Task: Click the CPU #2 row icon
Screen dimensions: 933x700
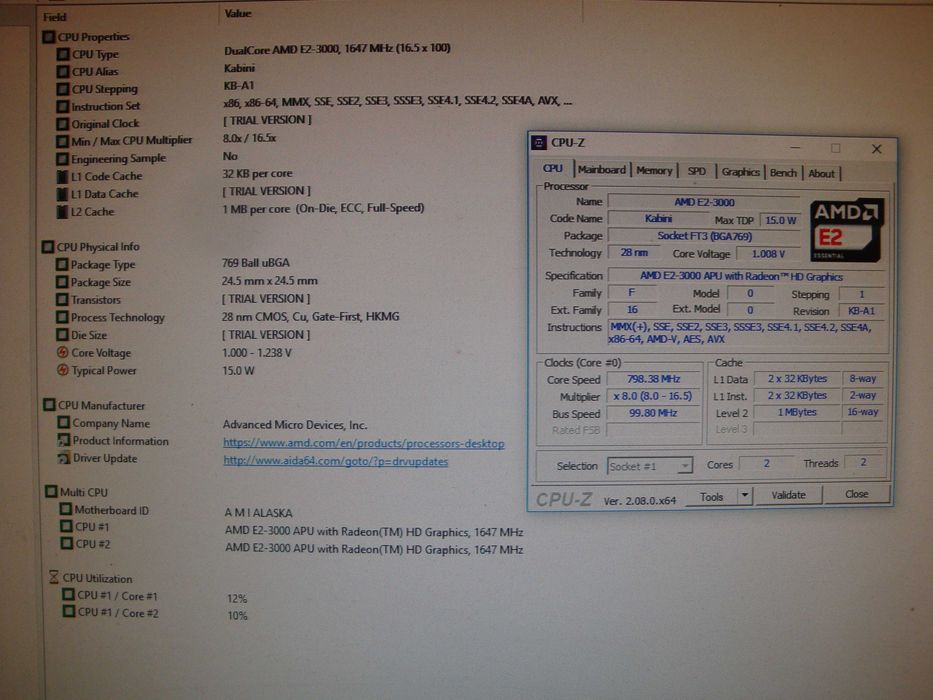Action: coord(67,543)
